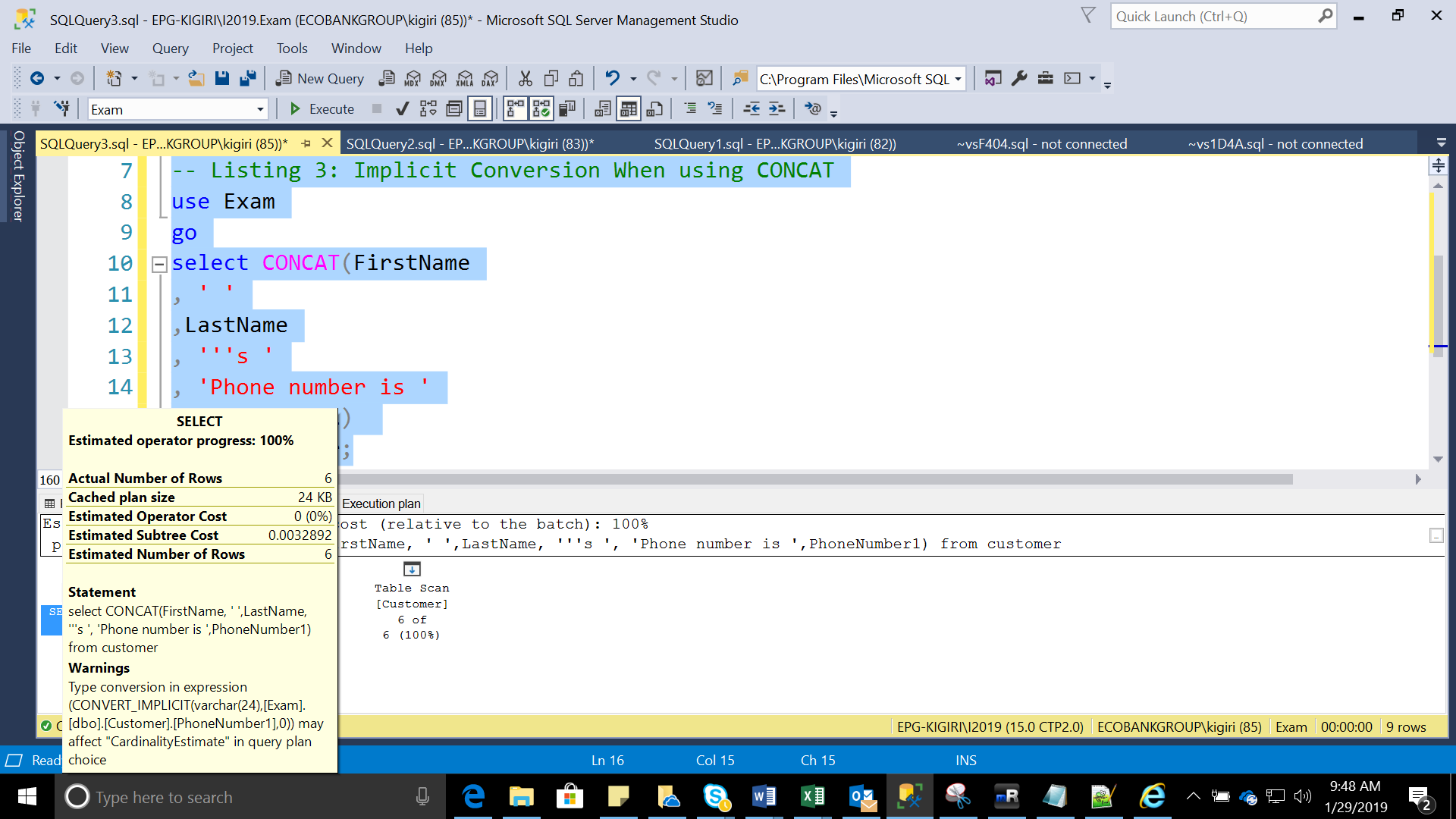Image resolution: width=1456 pixels, height=819 pixels.
Task: Expand the Undo history dropdown arrow
Action: pyautogui.click(x=633, y=78)
